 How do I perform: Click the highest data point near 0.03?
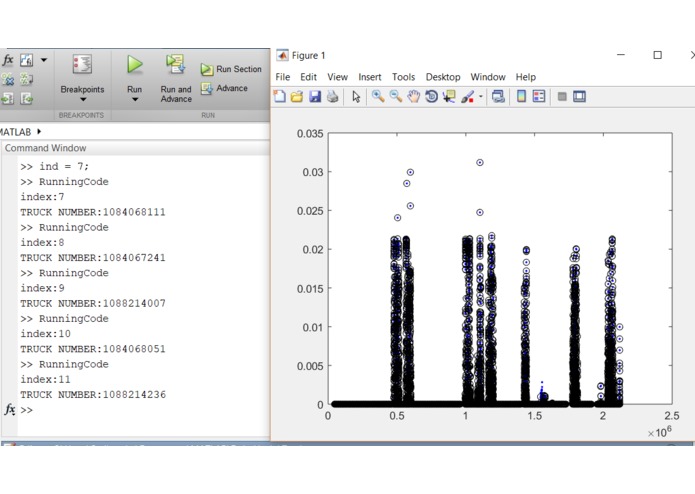tap(480, 163)
